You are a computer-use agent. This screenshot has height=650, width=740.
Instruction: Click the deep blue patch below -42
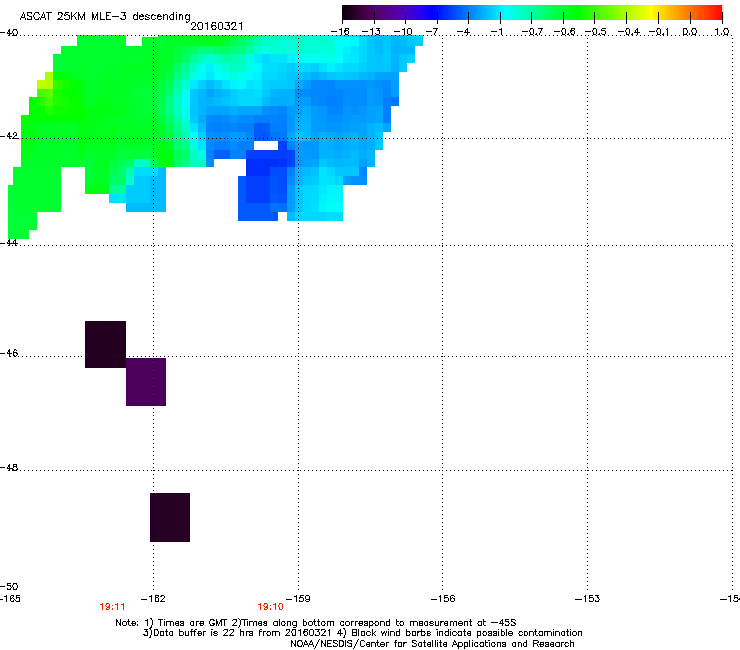(x=267, y=185)
